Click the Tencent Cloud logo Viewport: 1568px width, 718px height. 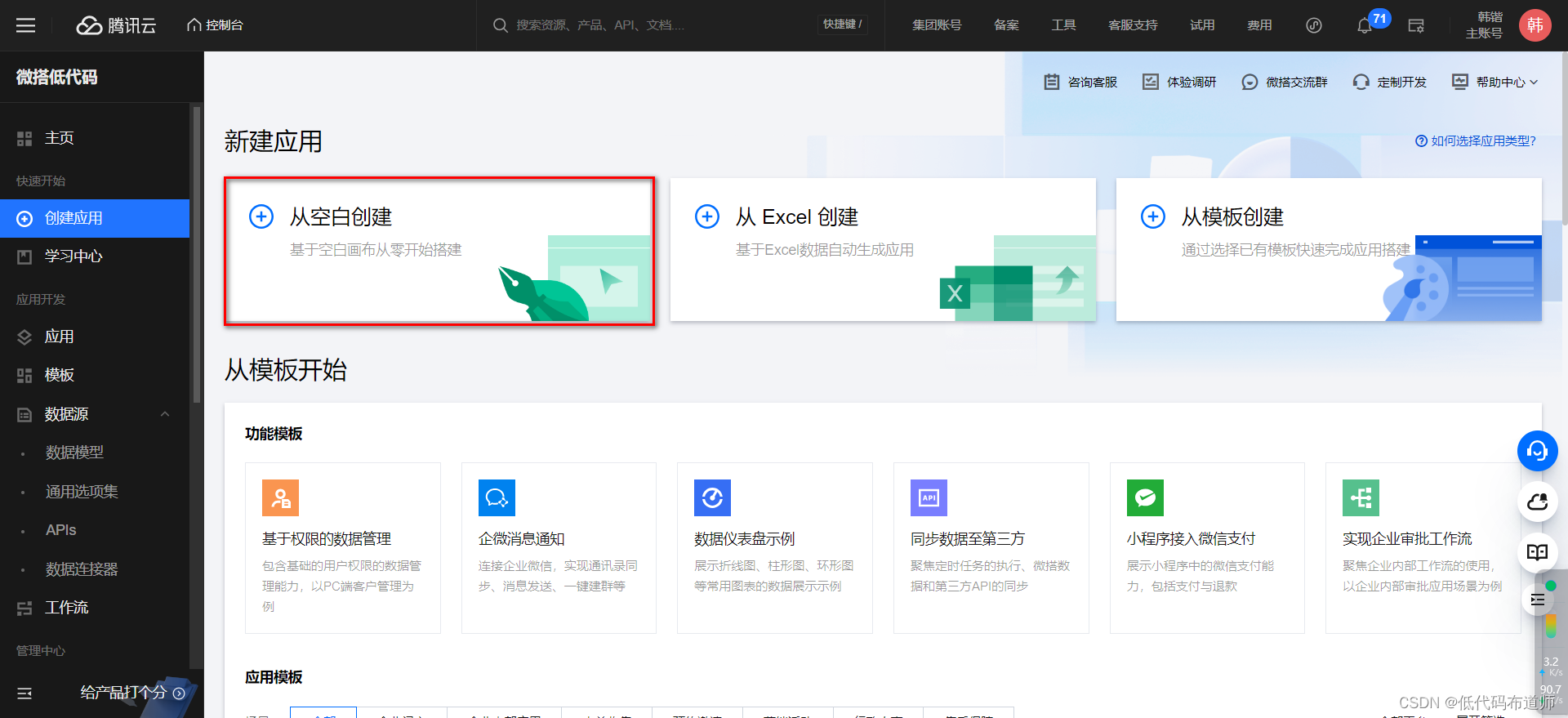(x=116, y=25)
